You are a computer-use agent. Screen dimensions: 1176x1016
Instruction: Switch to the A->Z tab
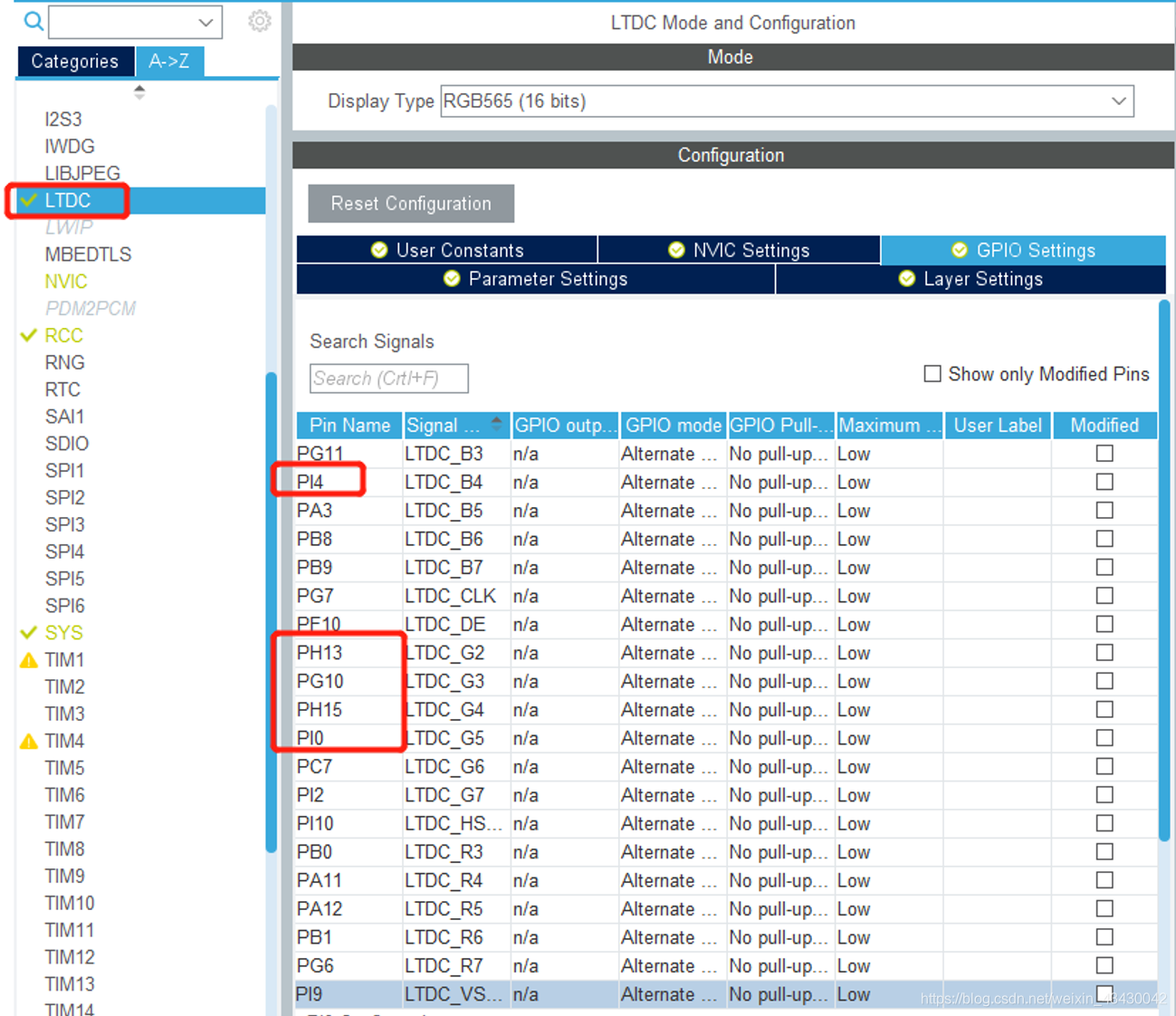tap(169, 61)
